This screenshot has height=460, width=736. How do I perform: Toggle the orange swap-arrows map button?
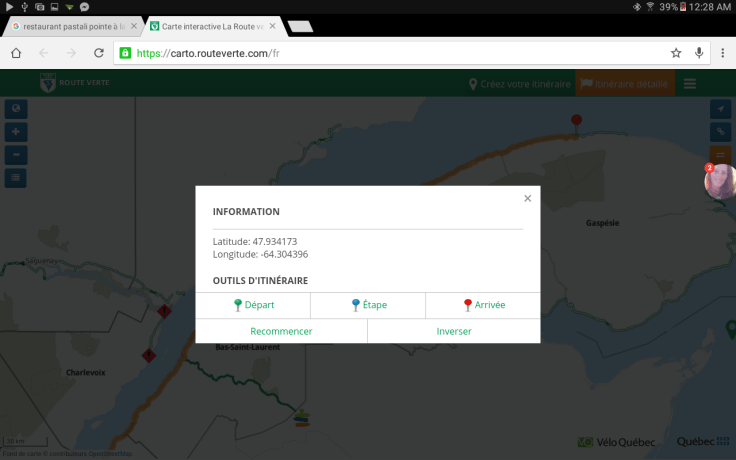(721, 154)
